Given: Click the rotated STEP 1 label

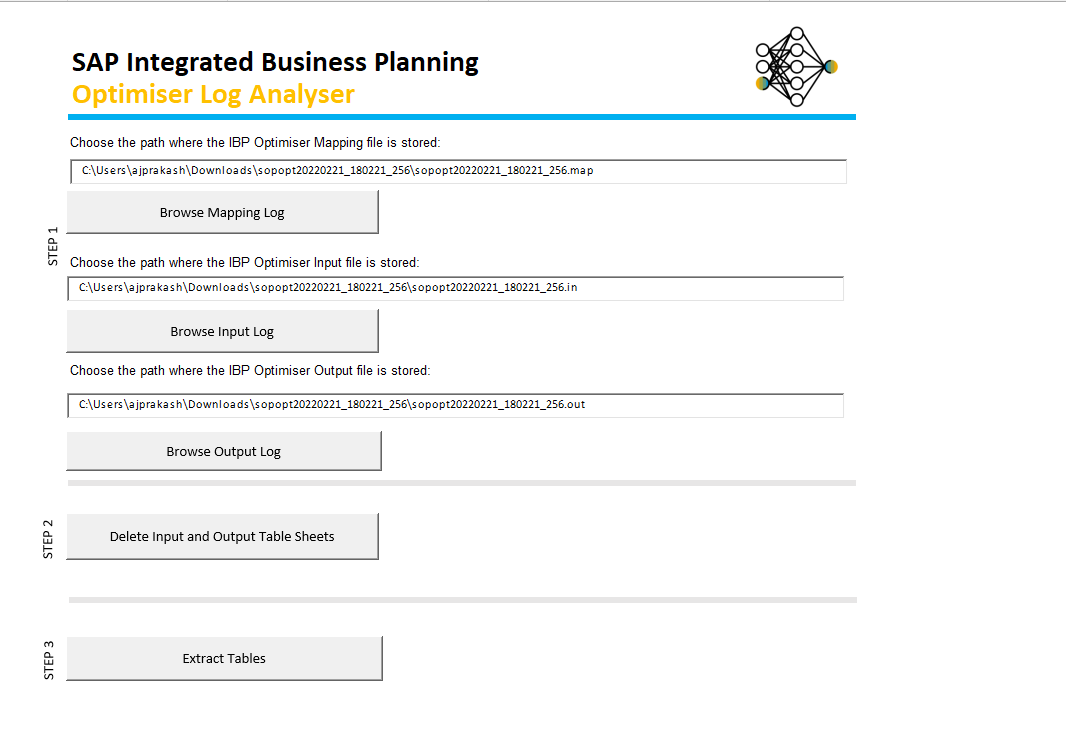Looking at the screenshot, I should click(x=53, y=246).
